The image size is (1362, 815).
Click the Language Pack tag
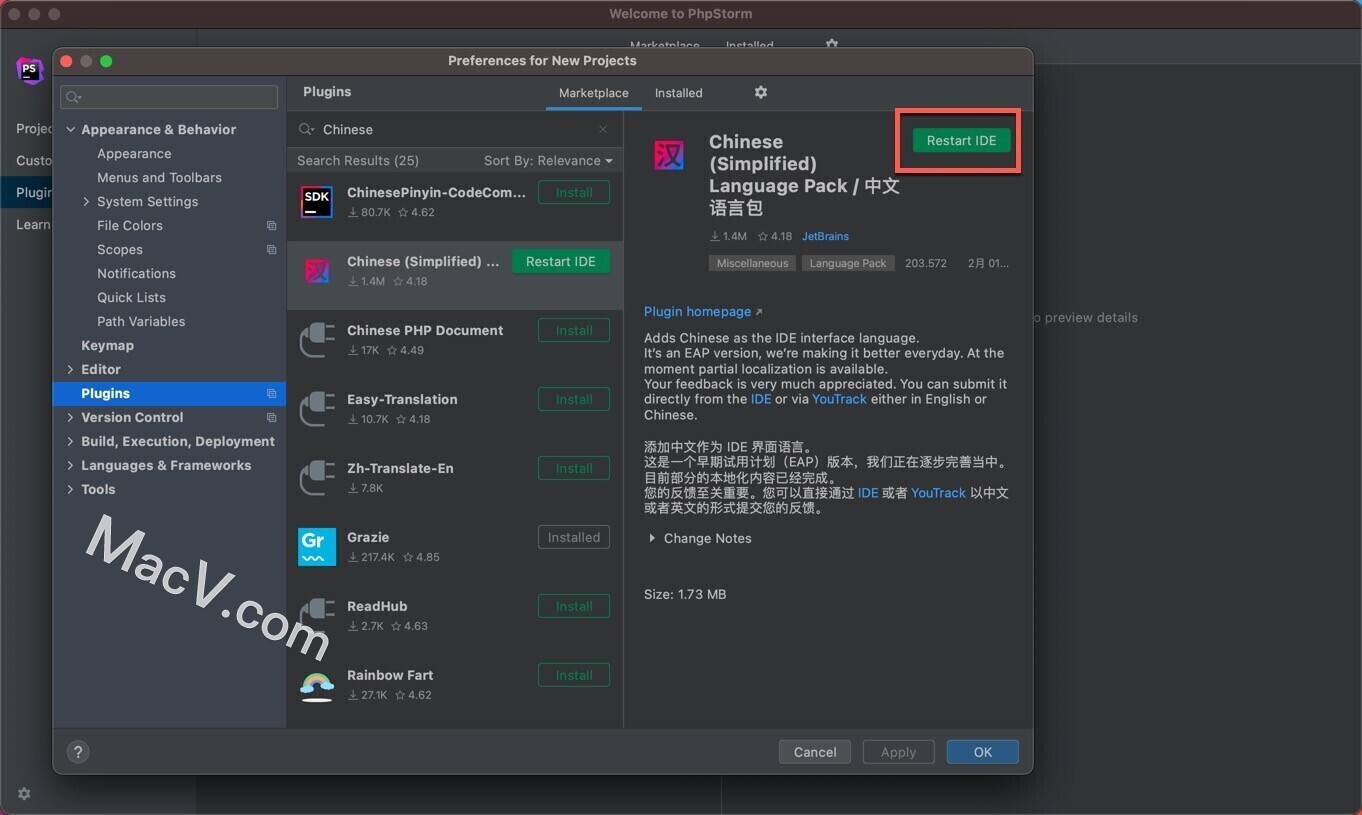click(848, 263)
